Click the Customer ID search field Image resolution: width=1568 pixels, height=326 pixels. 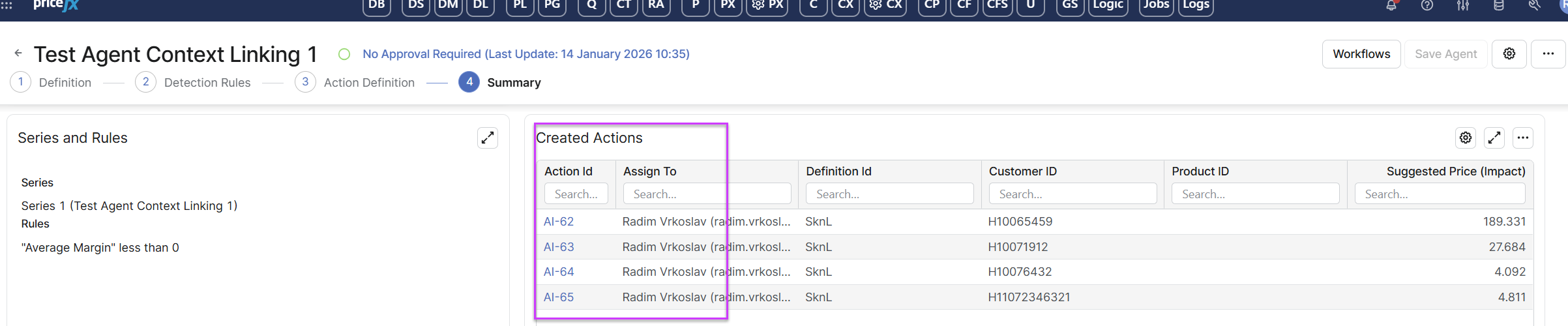1072,194
